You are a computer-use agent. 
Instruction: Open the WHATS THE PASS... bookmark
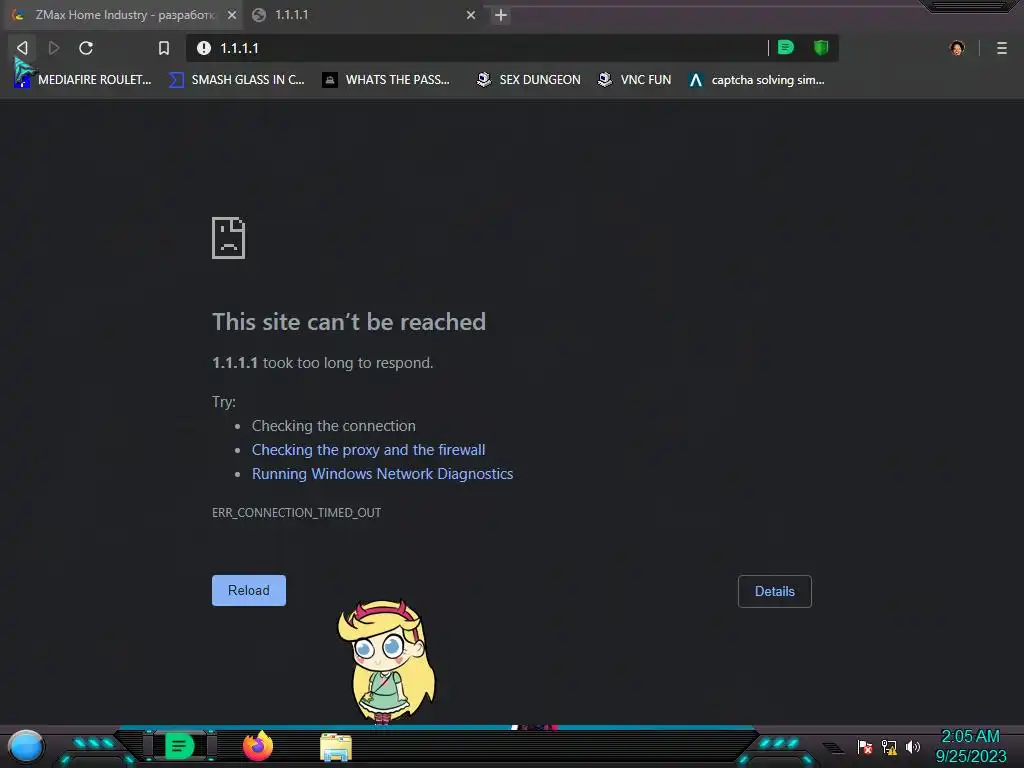coord(386,80)
